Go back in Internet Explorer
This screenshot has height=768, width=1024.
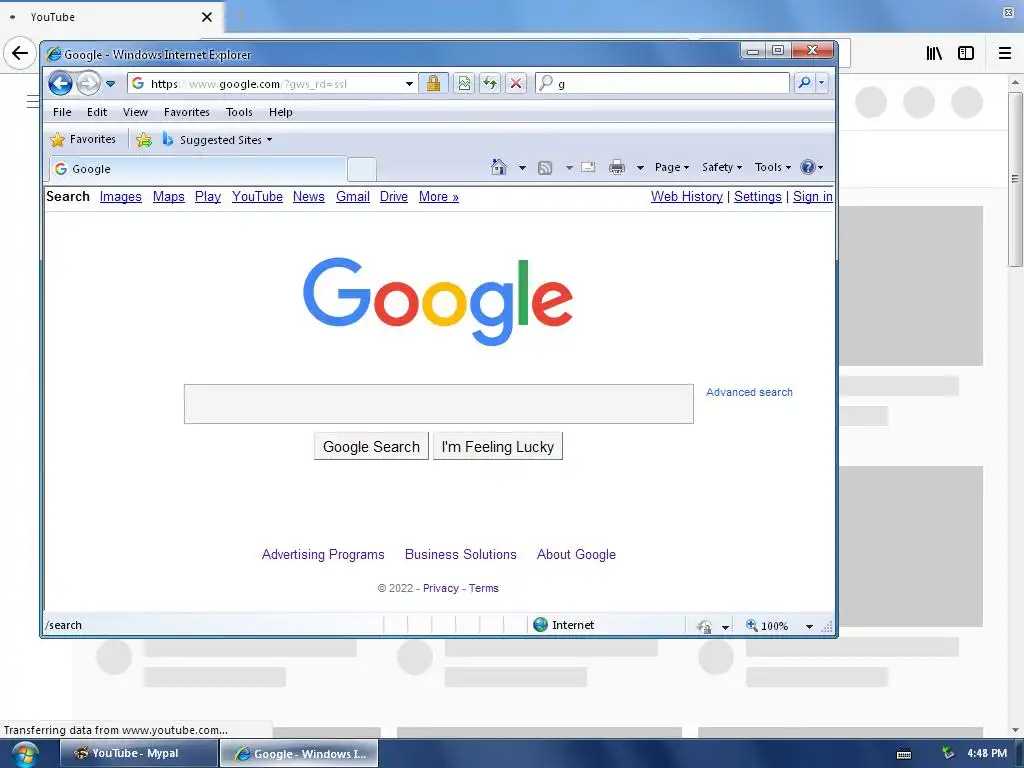61,83
